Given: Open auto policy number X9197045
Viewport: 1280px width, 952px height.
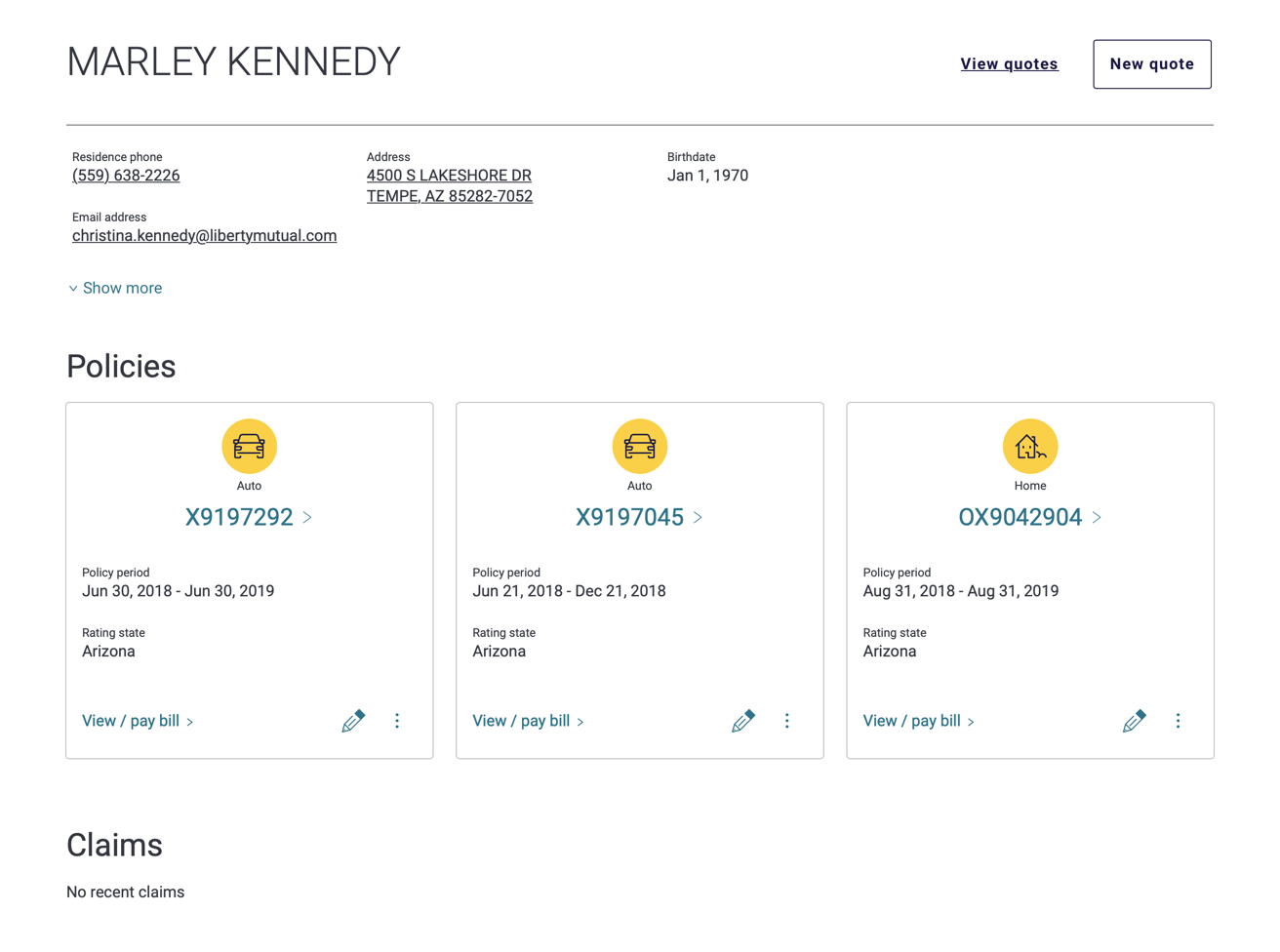Looking at the screenshot, I should [x=630, y=517].
